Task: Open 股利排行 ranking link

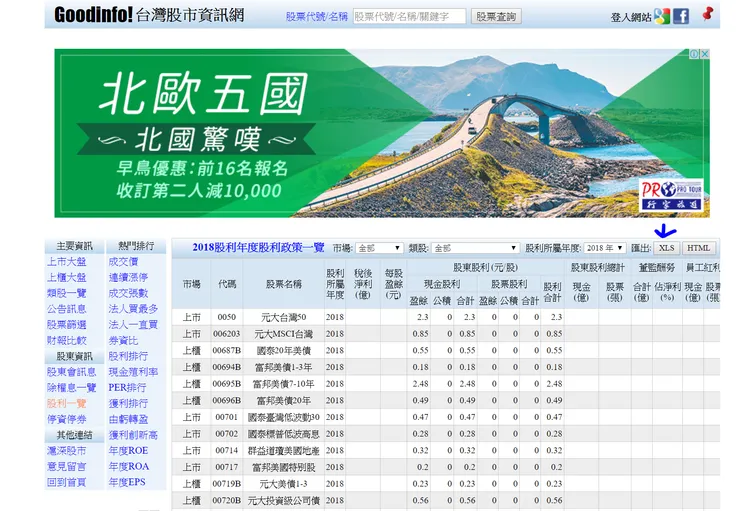Action: click(x=128, y=356)
